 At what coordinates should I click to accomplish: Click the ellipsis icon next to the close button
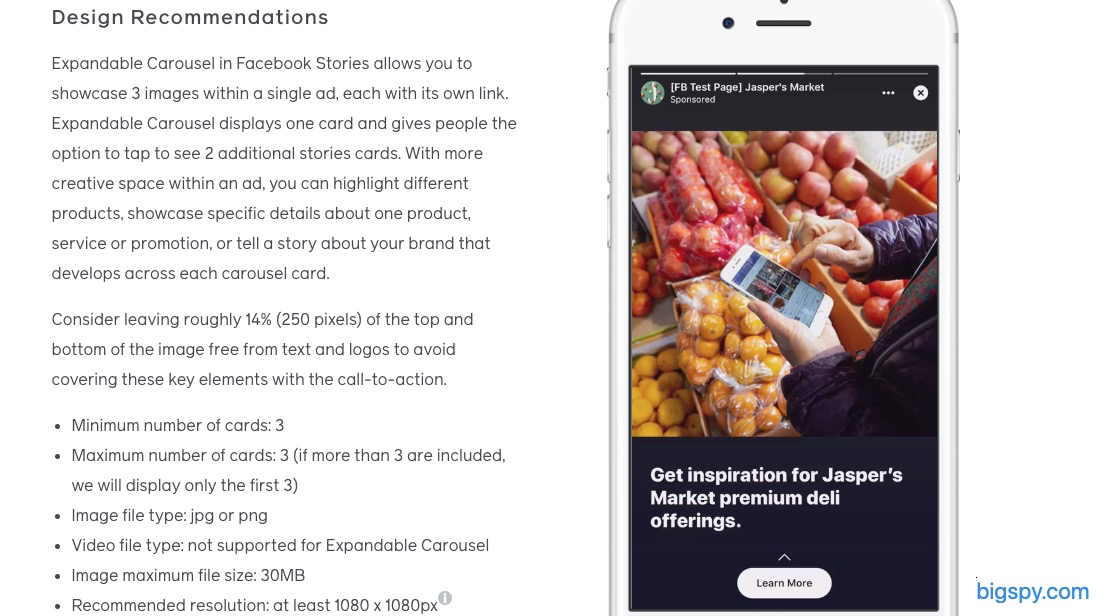coord(888,93)
